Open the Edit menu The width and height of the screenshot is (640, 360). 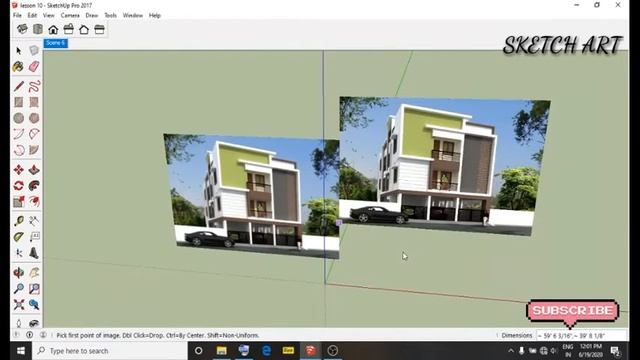(x=32, y=15)
